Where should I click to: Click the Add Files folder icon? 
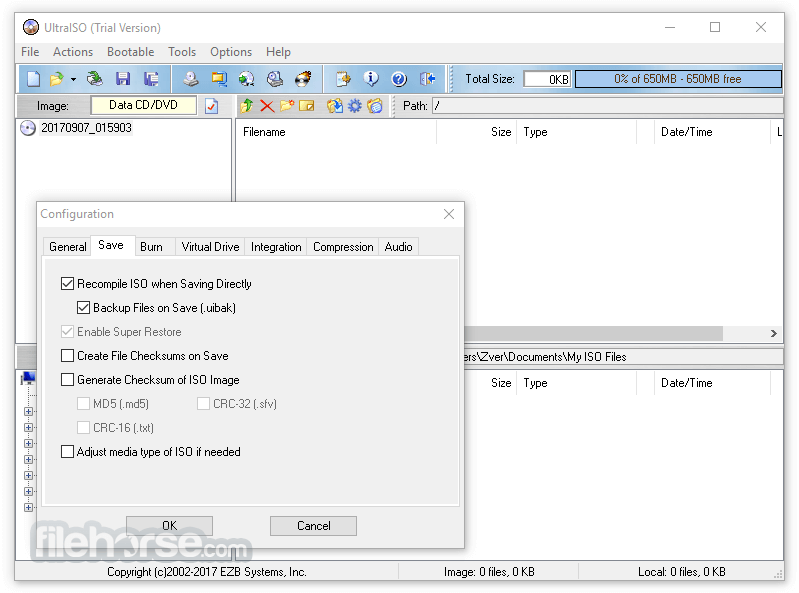[335, 106]
